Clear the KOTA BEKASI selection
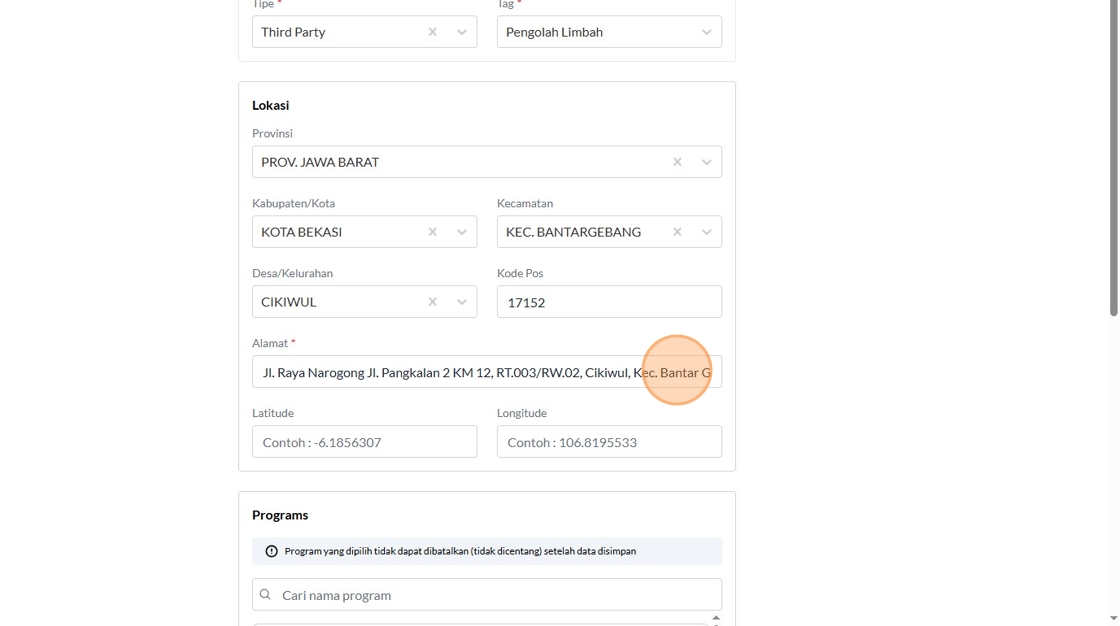This screenshot has height=626, width=1120. (x=433, y=232)
